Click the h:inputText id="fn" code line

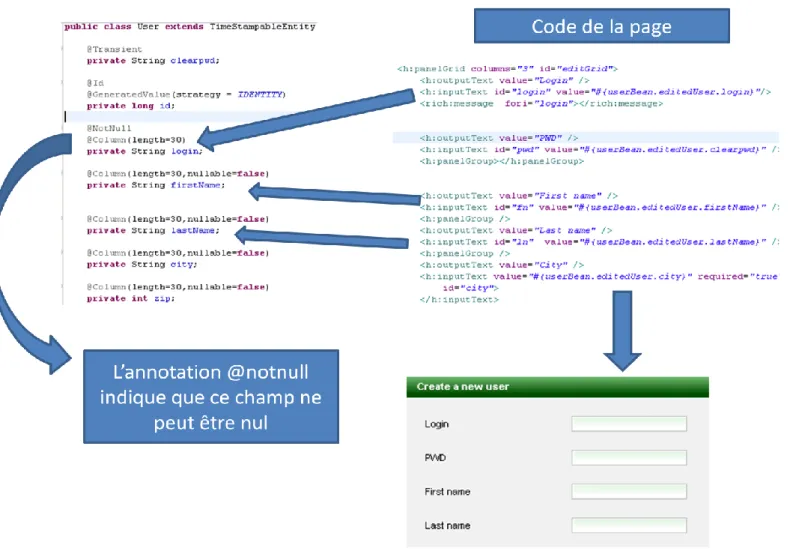coord(599,208)
